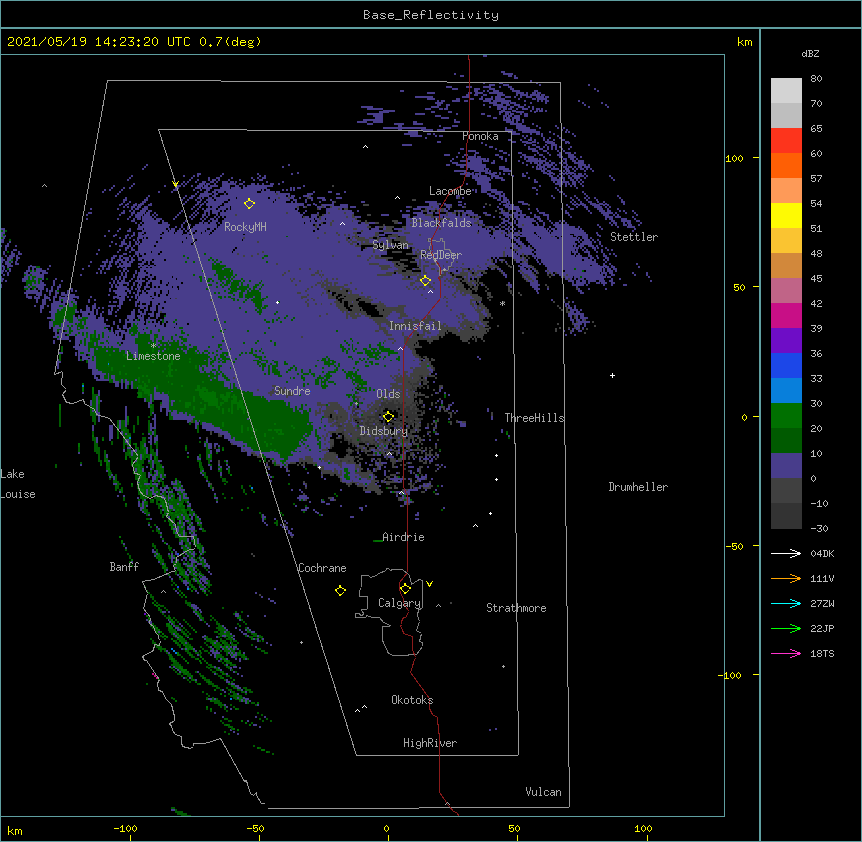This screenshot has width=862, height=842.
Task: Click the 04DK legend text
Action: pyautogui.click(x=822, y=553)
